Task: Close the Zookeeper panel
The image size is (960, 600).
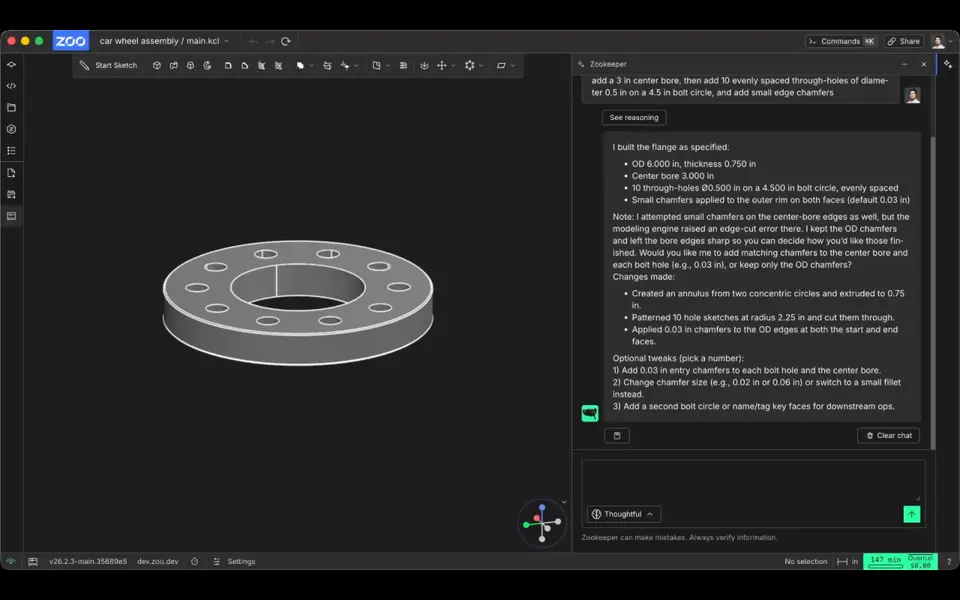Action: pyautogui.click(x=924, y=64)
